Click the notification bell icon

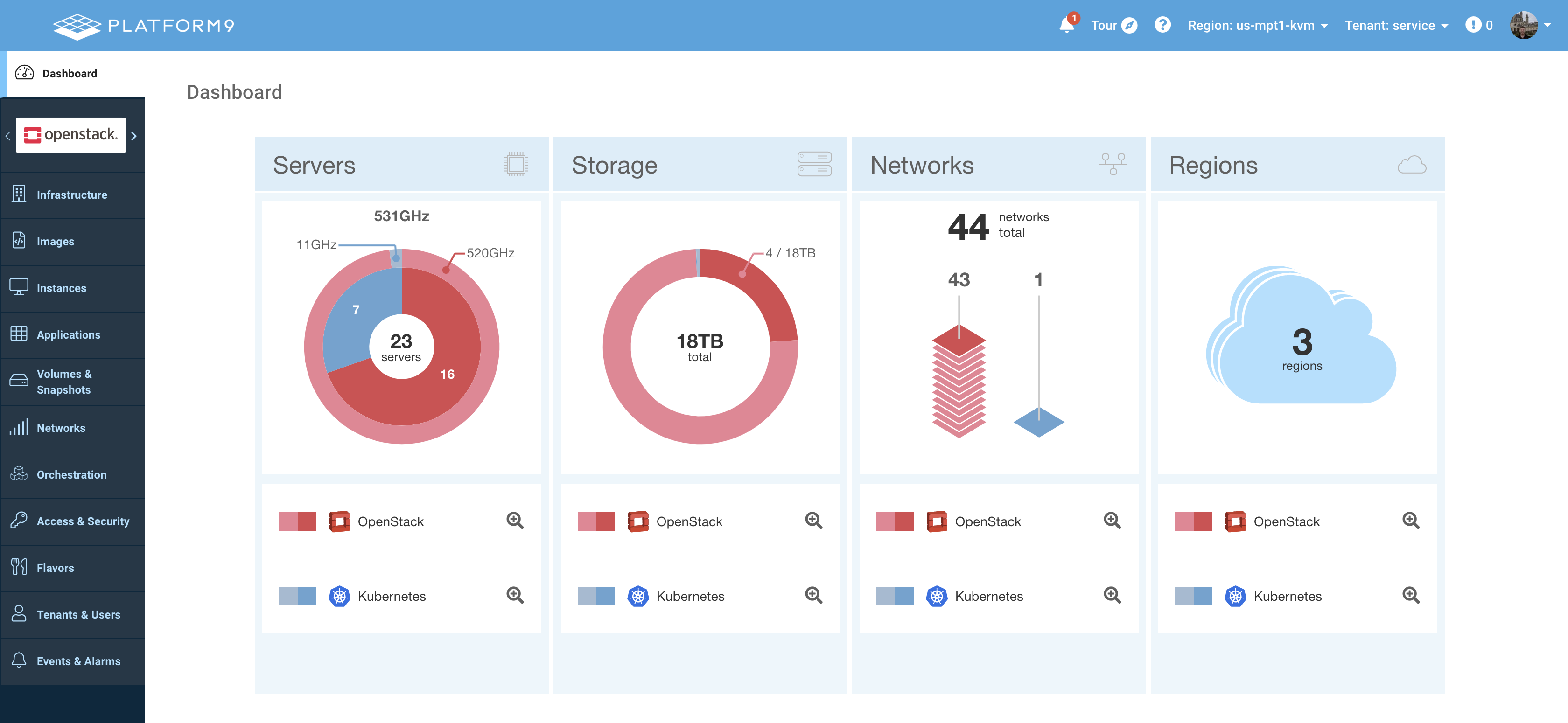click(1066, 25)
